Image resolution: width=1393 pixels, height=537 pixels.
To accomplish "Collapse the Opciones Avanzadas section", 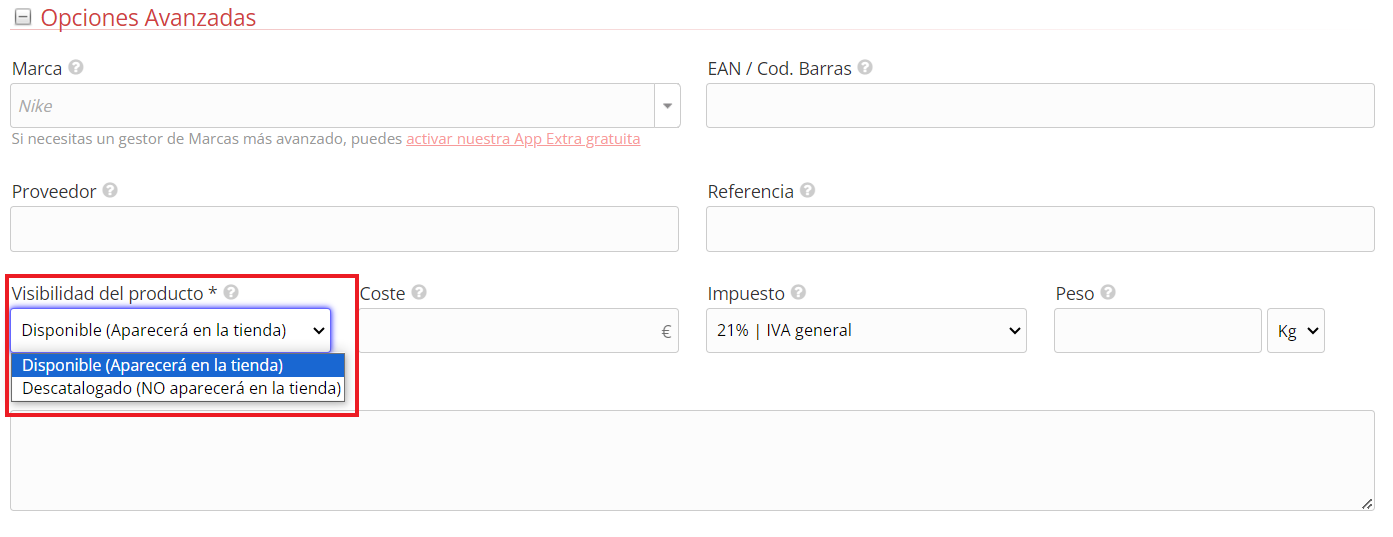I will (22, 18).
